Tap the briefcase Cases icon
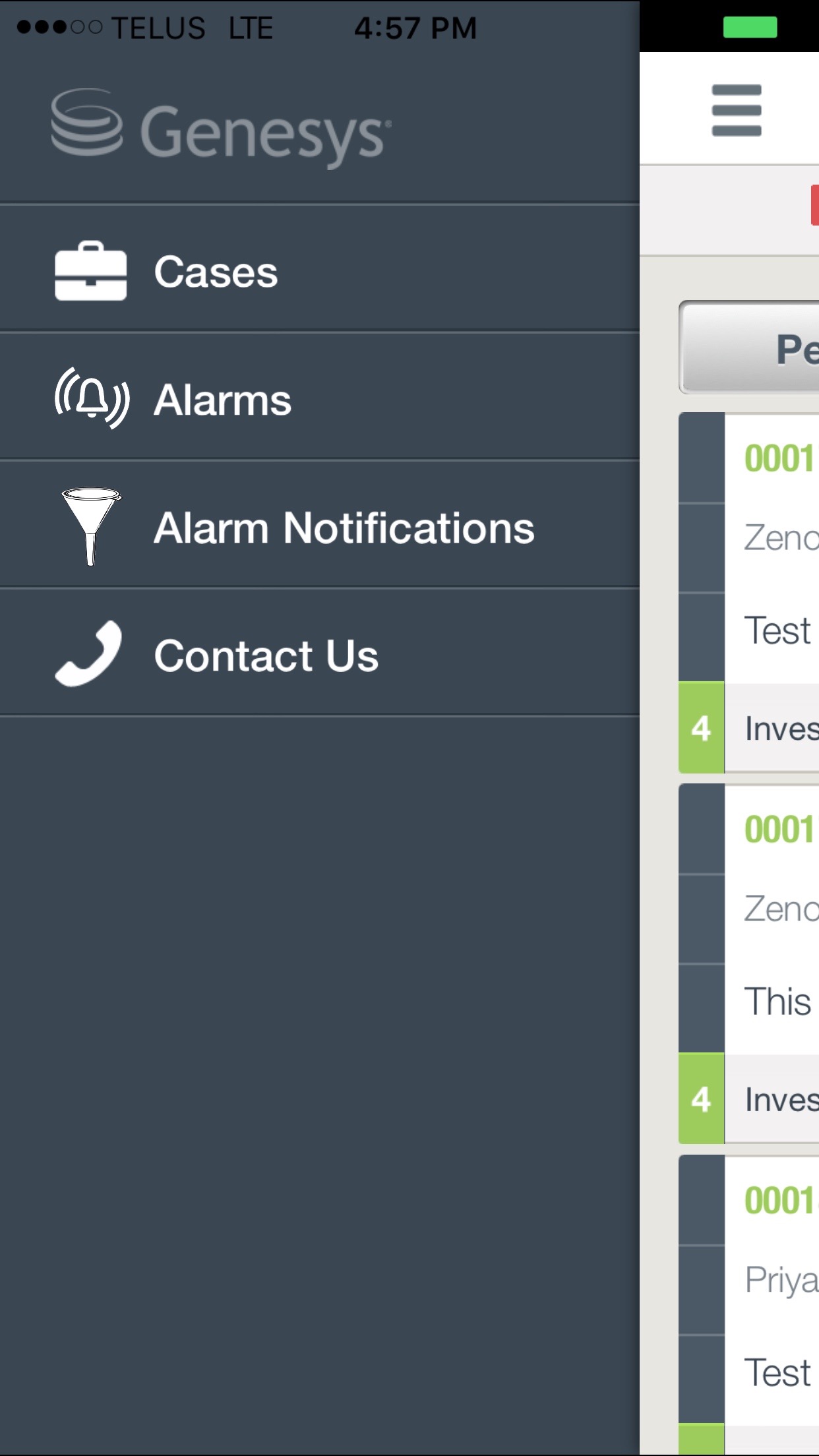 point(90,271)
